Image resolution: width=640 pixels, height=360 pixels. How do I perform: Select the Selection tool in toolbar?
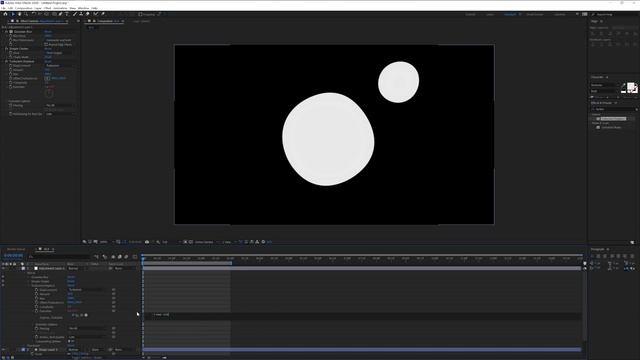pyautogui.click(x=13, y=14)
